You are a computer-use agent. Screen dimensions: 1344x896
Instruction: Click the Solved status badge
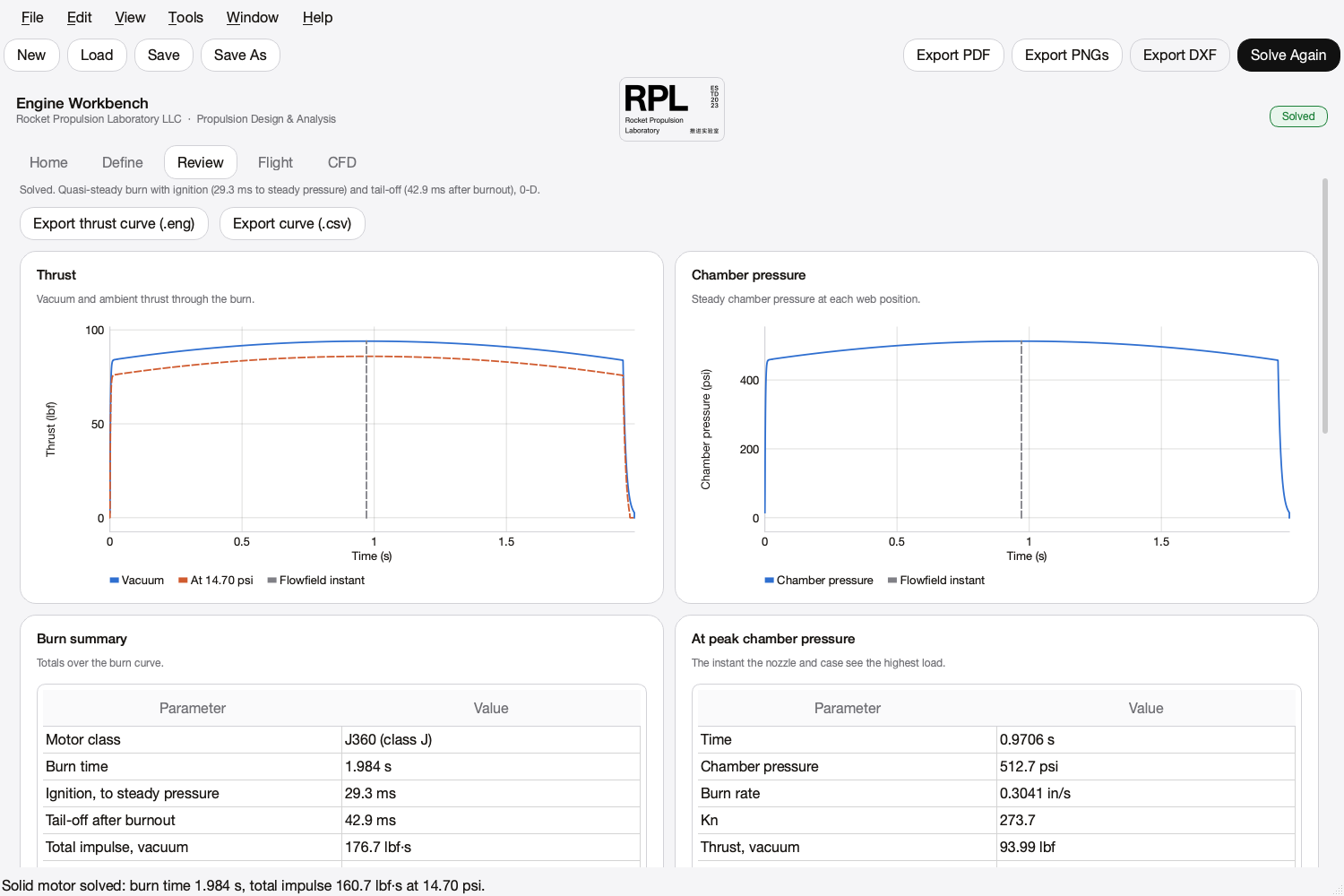click(x=1298, y=116)
